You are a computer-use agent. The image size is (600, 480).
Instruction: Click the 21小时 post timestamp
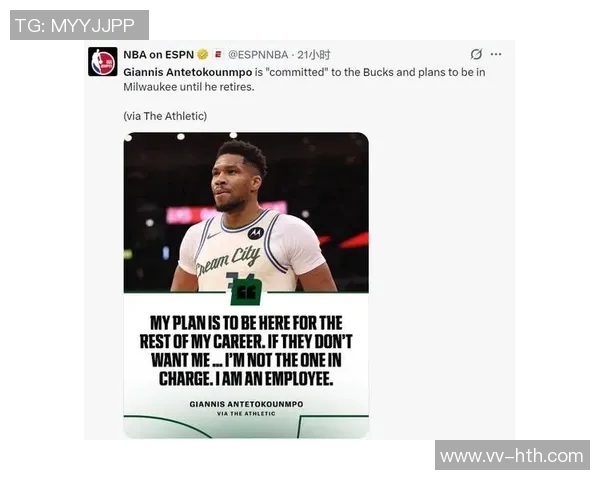[x=314, y=55]
